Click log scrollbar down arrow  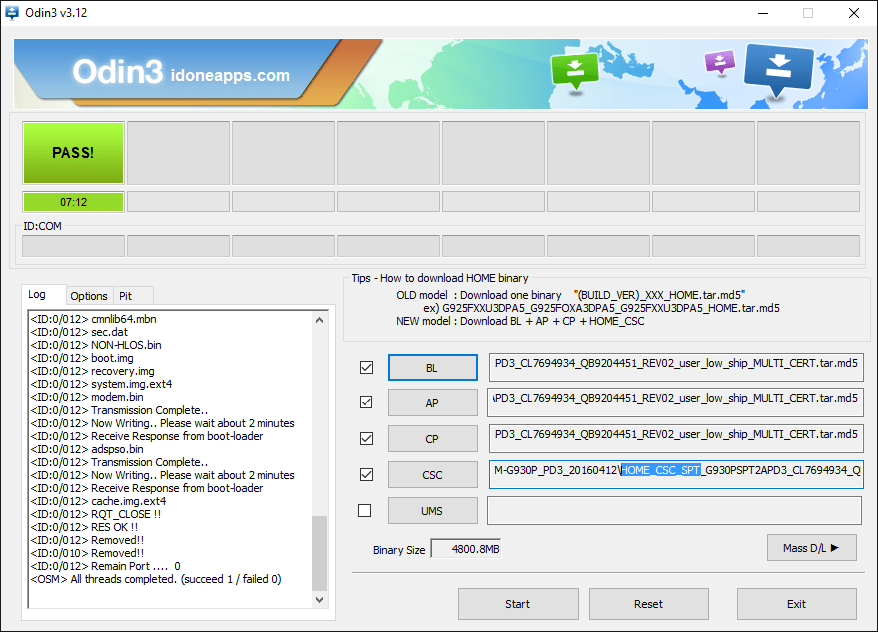(319, 600)
